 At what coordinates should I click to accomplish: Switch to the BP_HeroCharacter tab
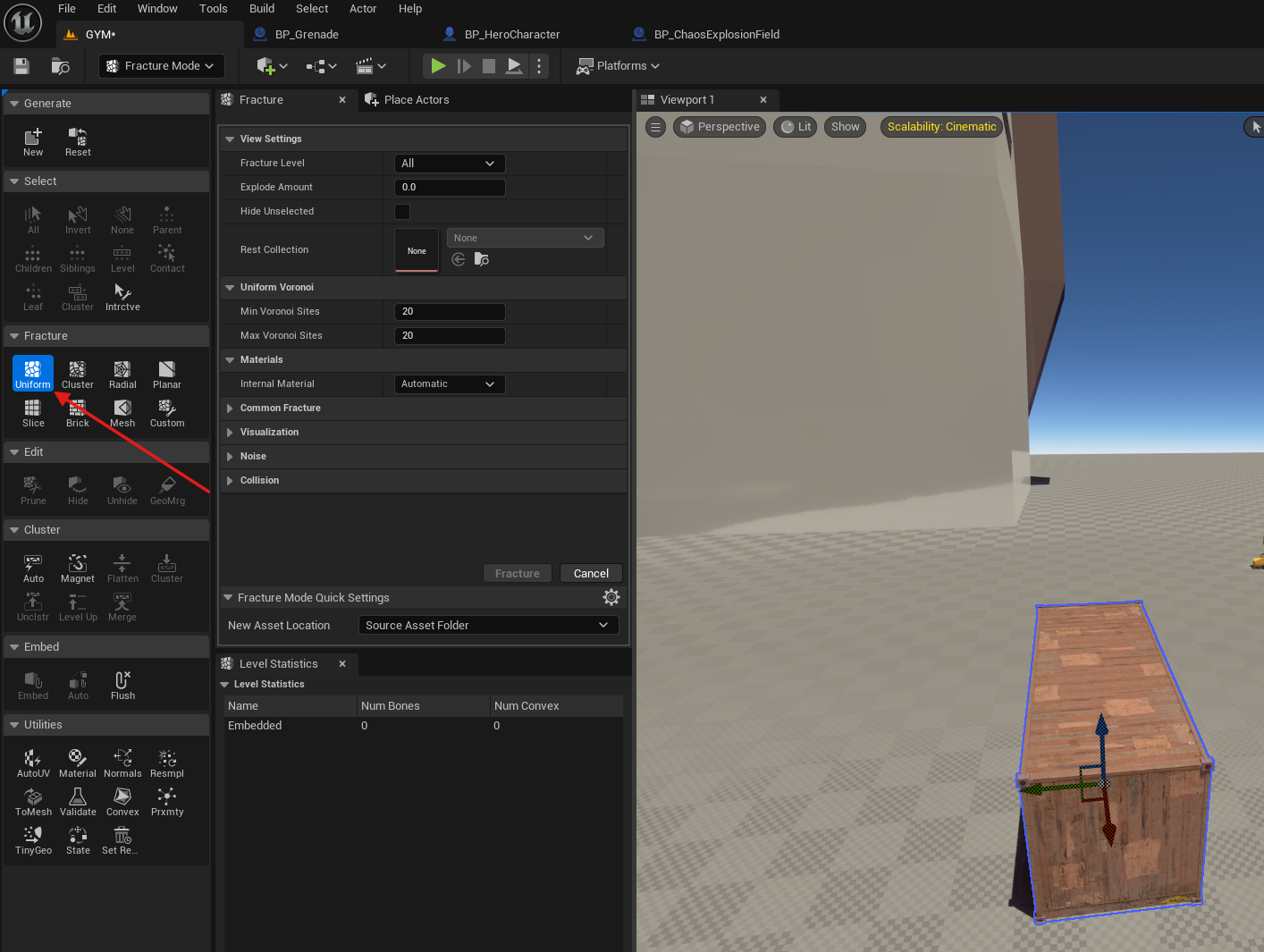click(512, 35)
